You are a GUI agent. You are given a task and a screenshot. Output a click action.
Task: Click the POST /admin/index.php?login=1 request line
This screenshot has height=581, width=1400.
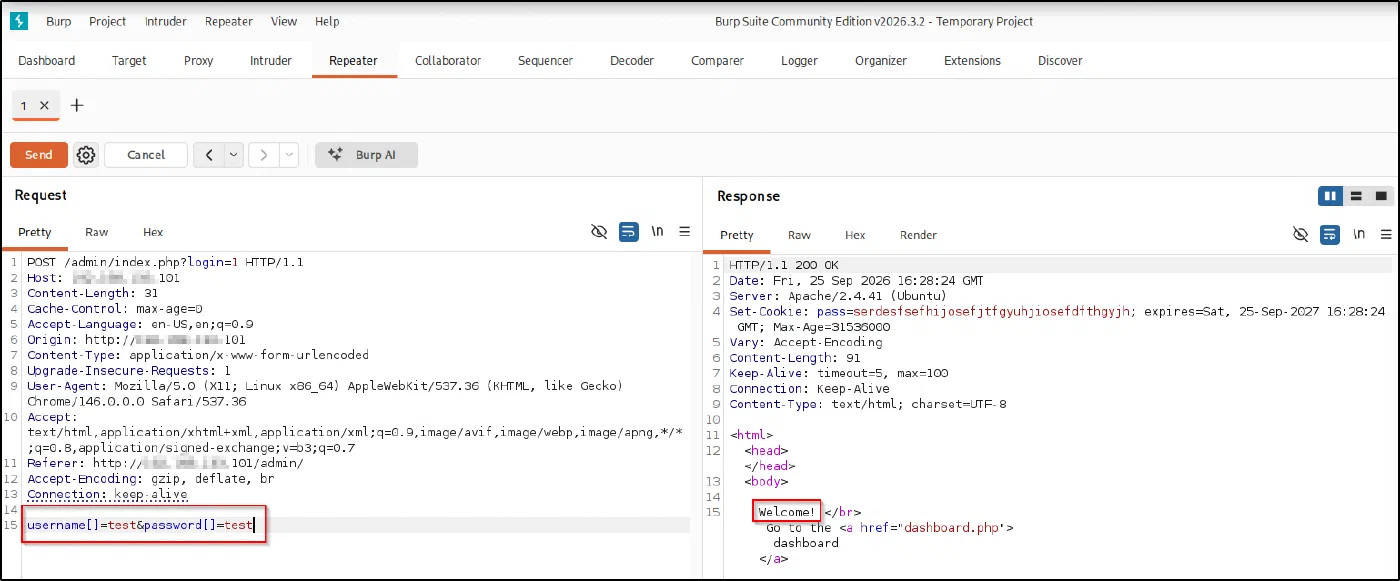[x=165, y=263]
